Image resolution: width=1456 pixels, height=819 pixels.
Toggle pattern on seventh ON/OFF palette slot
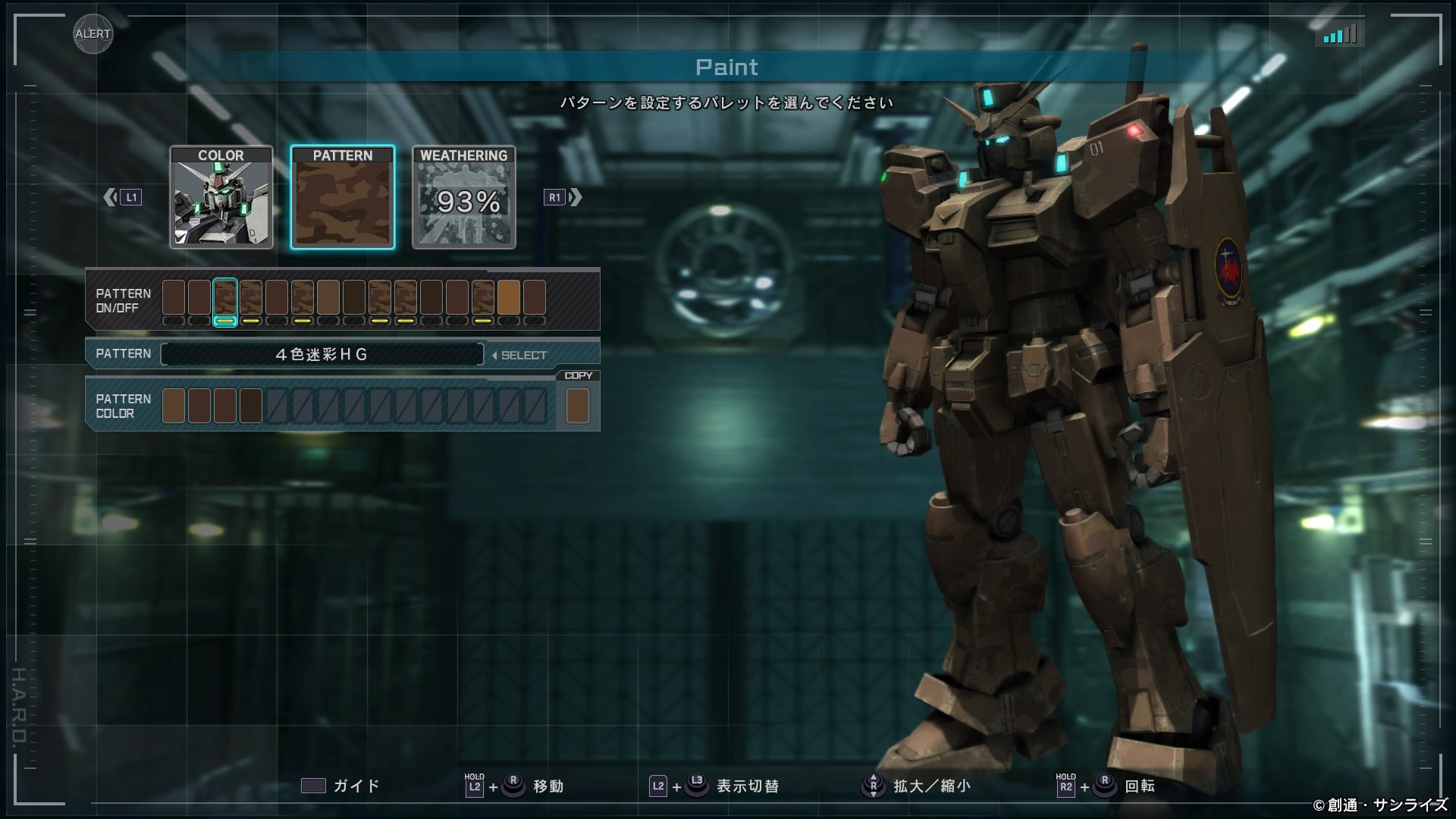tap(328, 302)
